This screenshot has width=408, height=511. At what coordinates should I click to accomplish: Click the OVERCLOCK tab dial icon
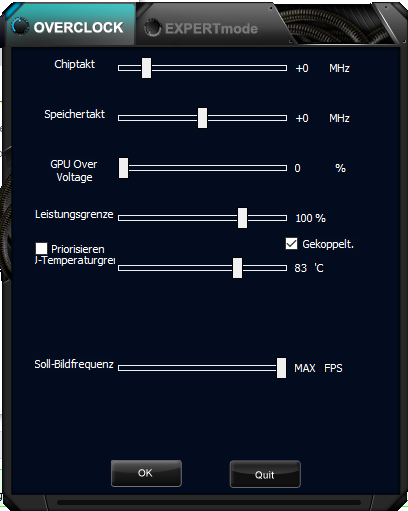20,27
